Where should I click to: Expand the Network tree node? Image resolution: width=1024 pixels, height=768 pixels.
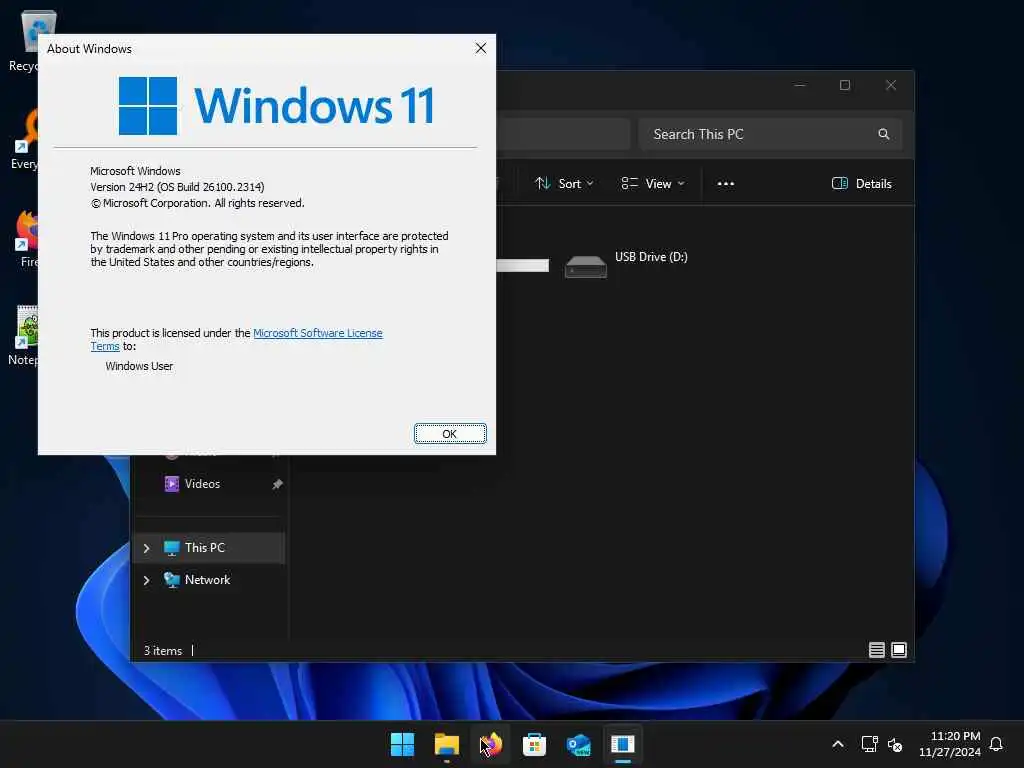point(147,580)
